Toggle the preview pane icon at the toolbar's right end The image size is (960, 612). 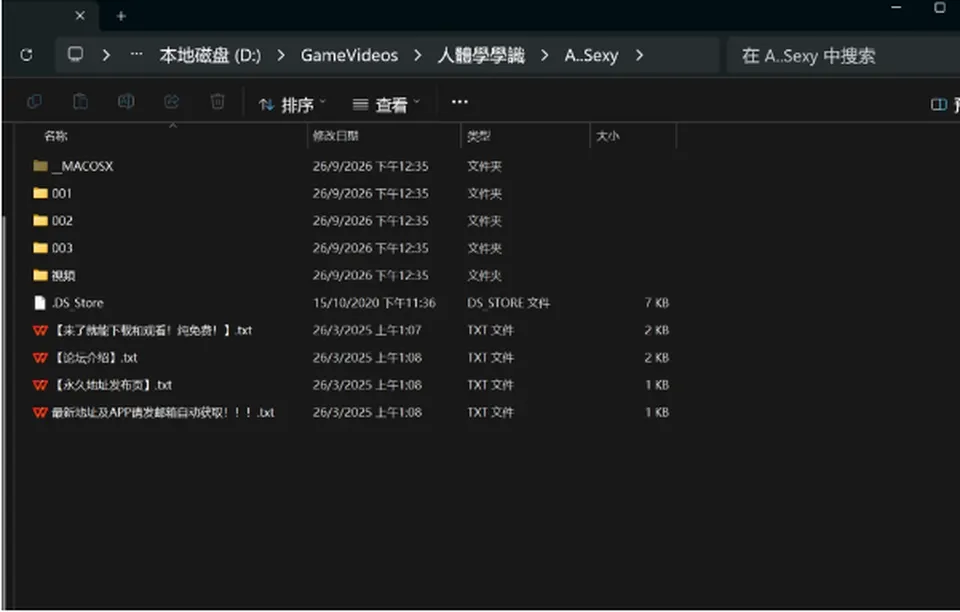(x=939, y=105)
